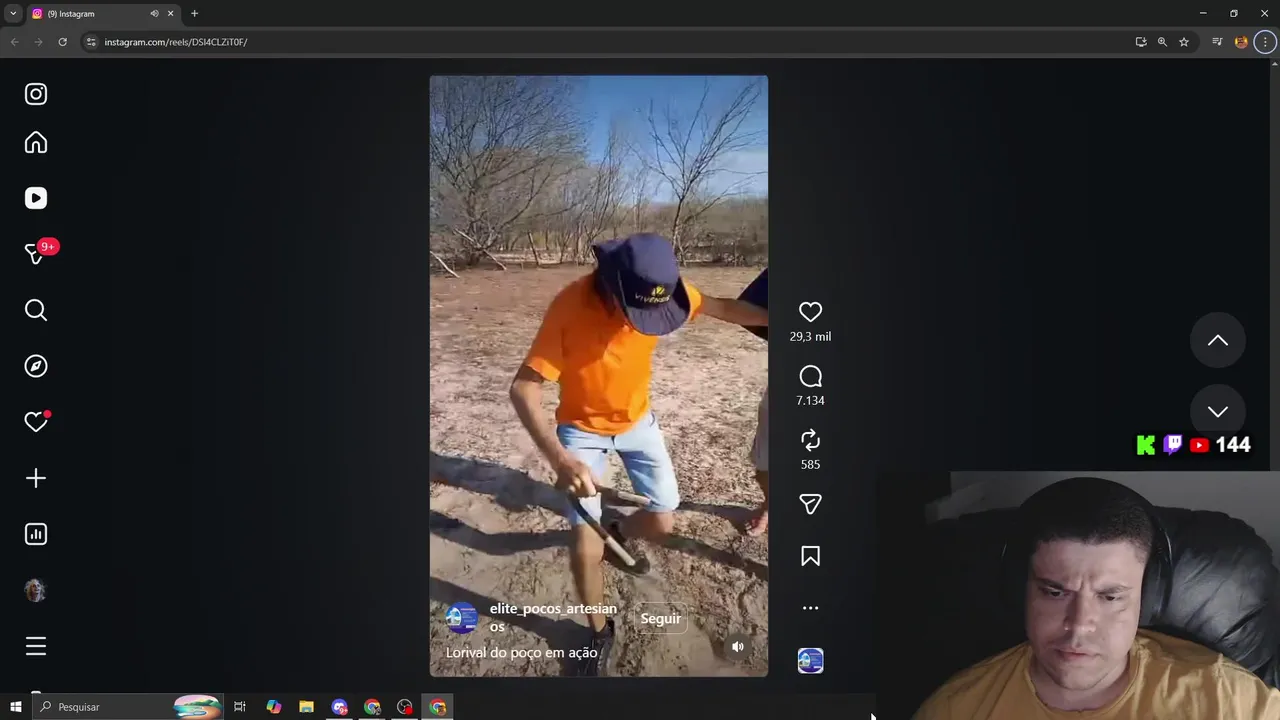
Task: Open Copilot on taskbar
Action: [x=273, y=707]
